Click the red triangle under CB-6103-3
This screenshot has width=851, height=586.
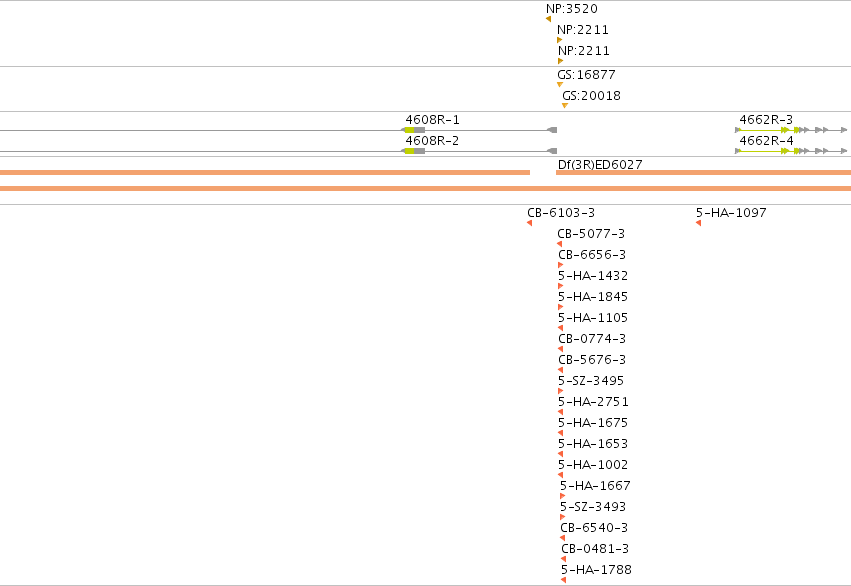(x=530, y=223)
